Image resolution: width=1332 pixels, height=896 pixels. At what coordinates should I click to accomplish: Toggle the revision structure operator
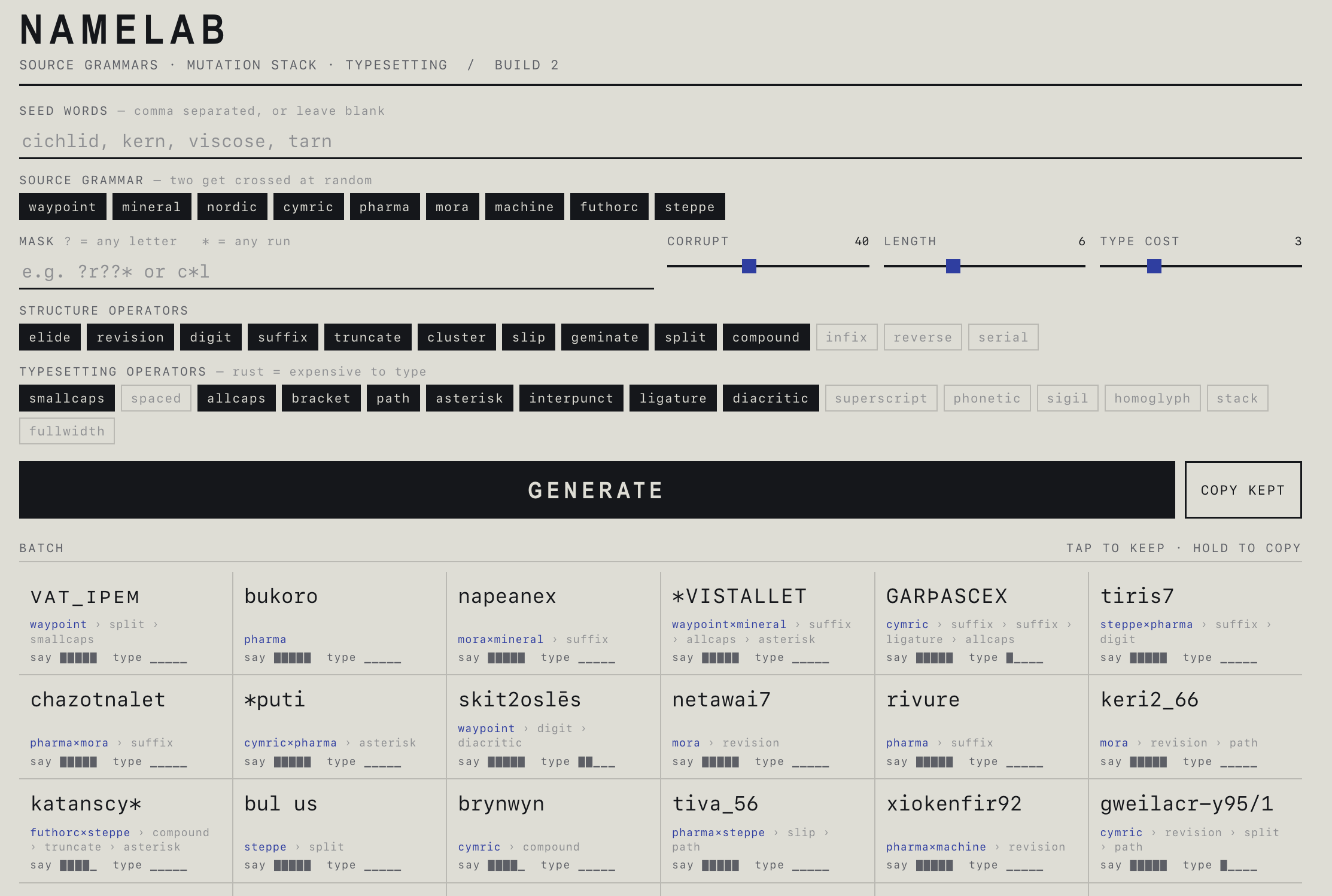130,337
